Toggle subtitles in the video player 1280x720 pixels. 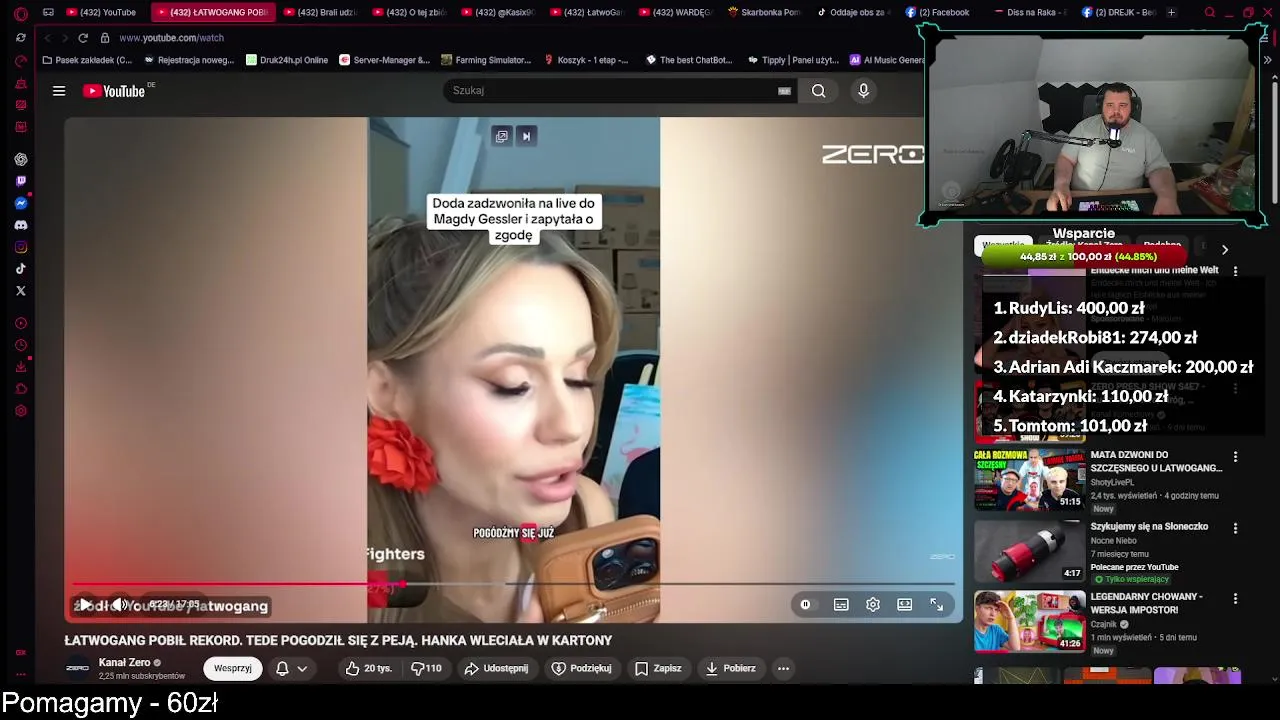[x=841, y=604]
